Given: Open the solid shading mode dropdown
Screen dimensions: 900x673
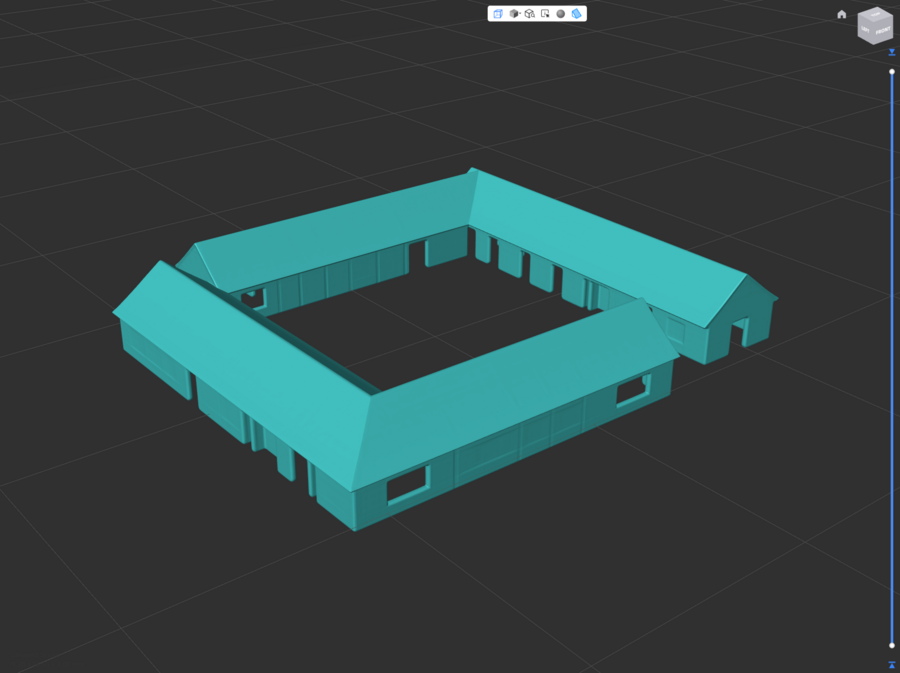Looking at the screenshot, I should click(x=514, y=14).
